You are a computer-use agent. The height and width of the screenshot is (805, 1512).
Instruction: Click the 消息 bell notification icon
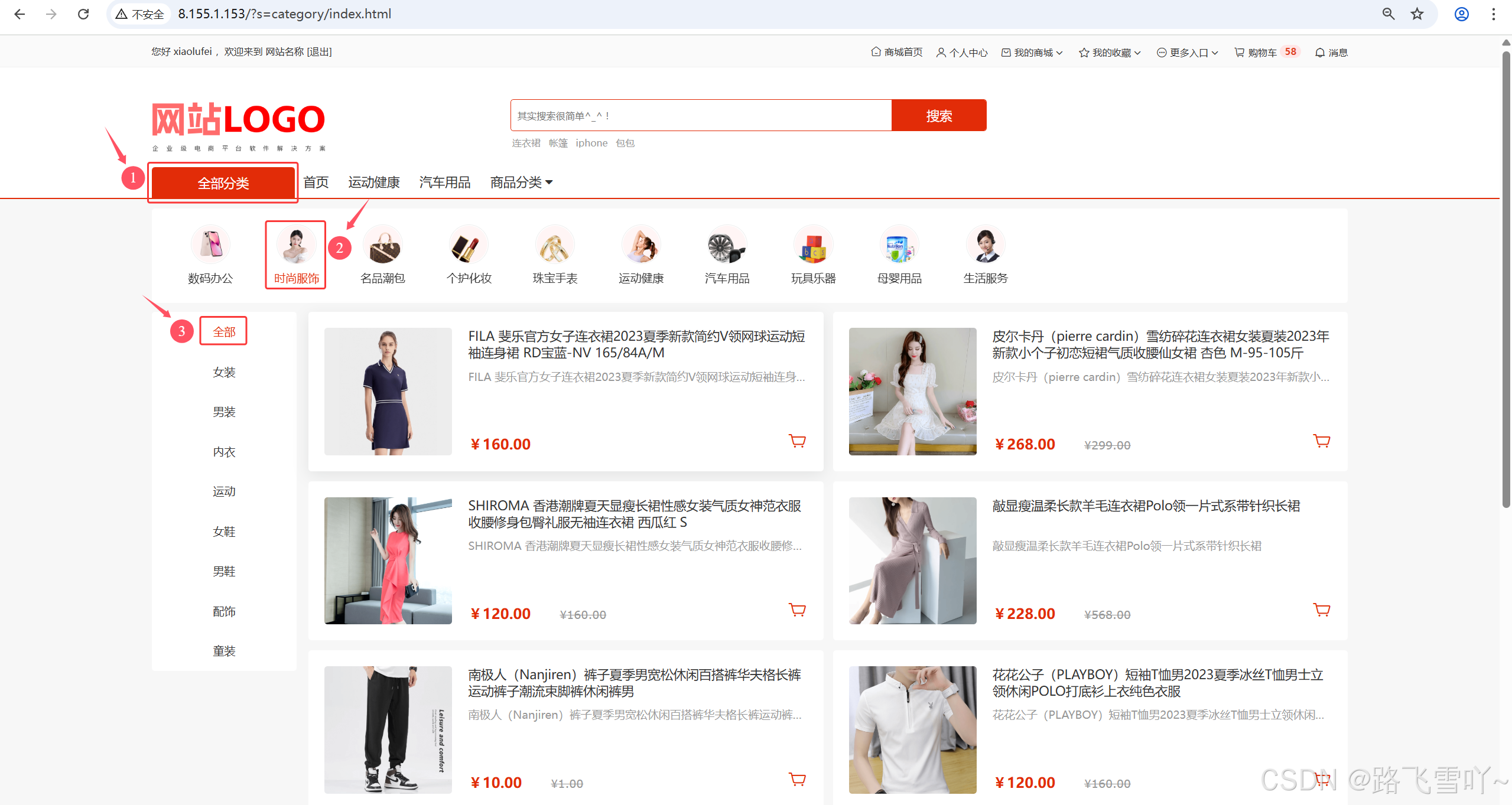pyautogui.click(x=1319, y=53)
